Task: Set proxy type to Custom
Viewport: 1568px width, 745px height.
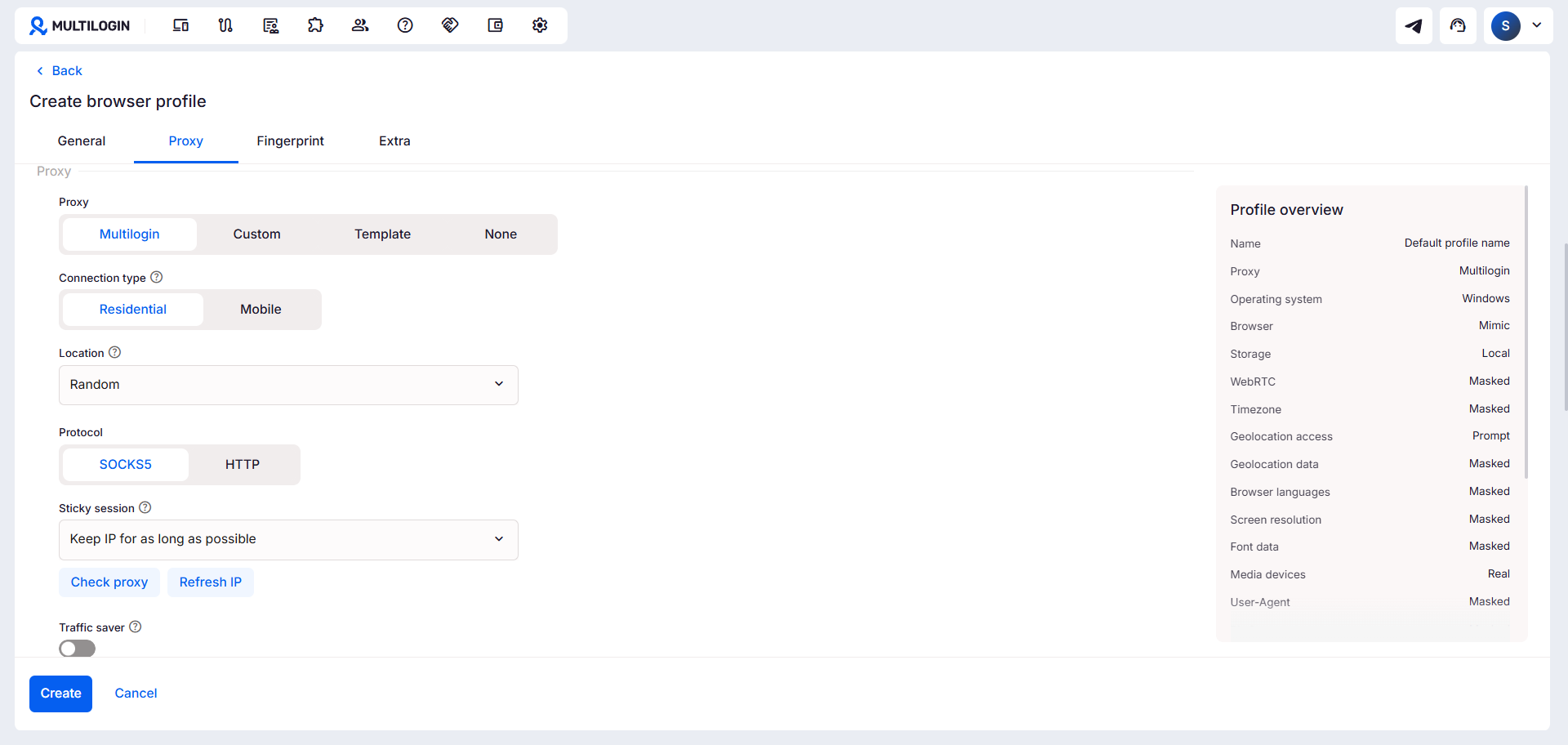Action: point(256,234)
